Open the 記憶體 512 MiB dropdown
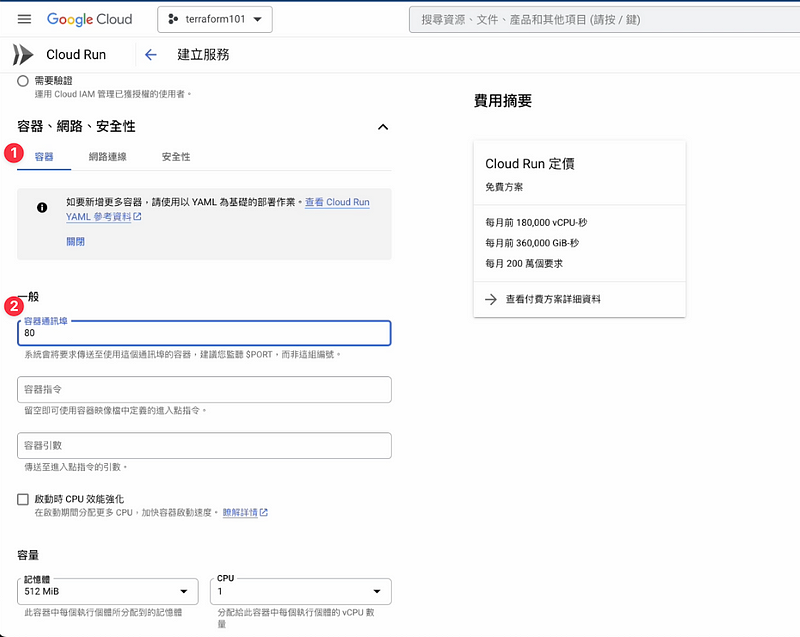The width and height of the screenshot is (800, 637). 108,592
